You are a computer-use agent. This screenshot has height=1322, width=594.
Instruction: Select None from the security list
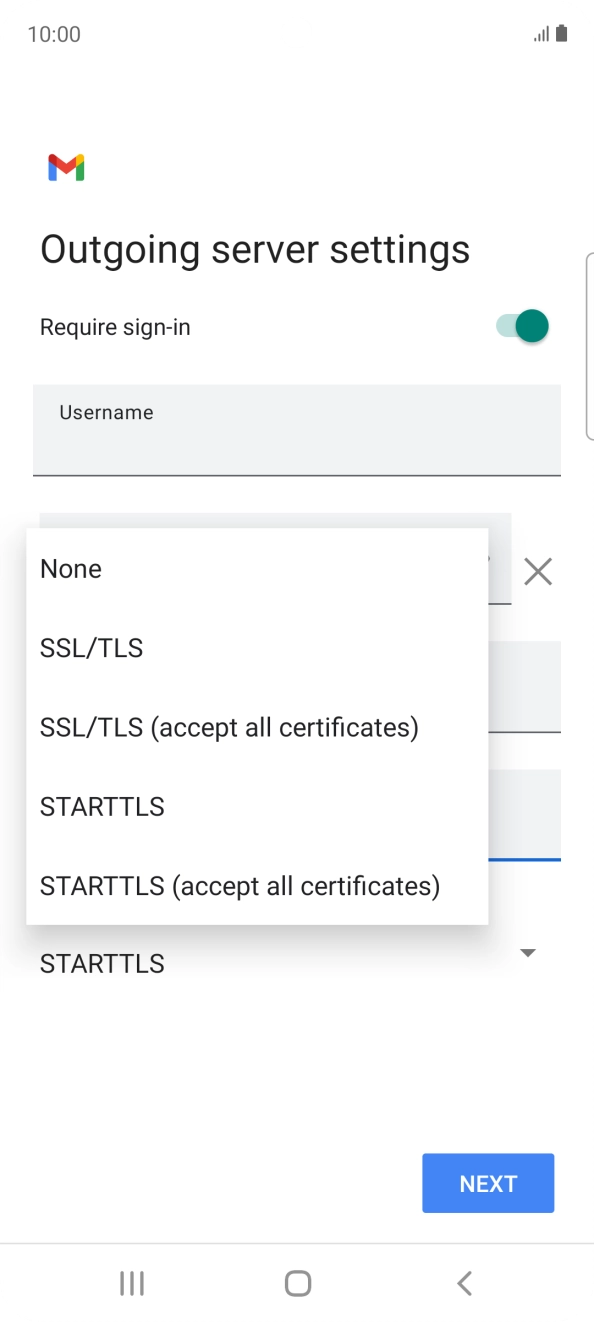(70, 568)
